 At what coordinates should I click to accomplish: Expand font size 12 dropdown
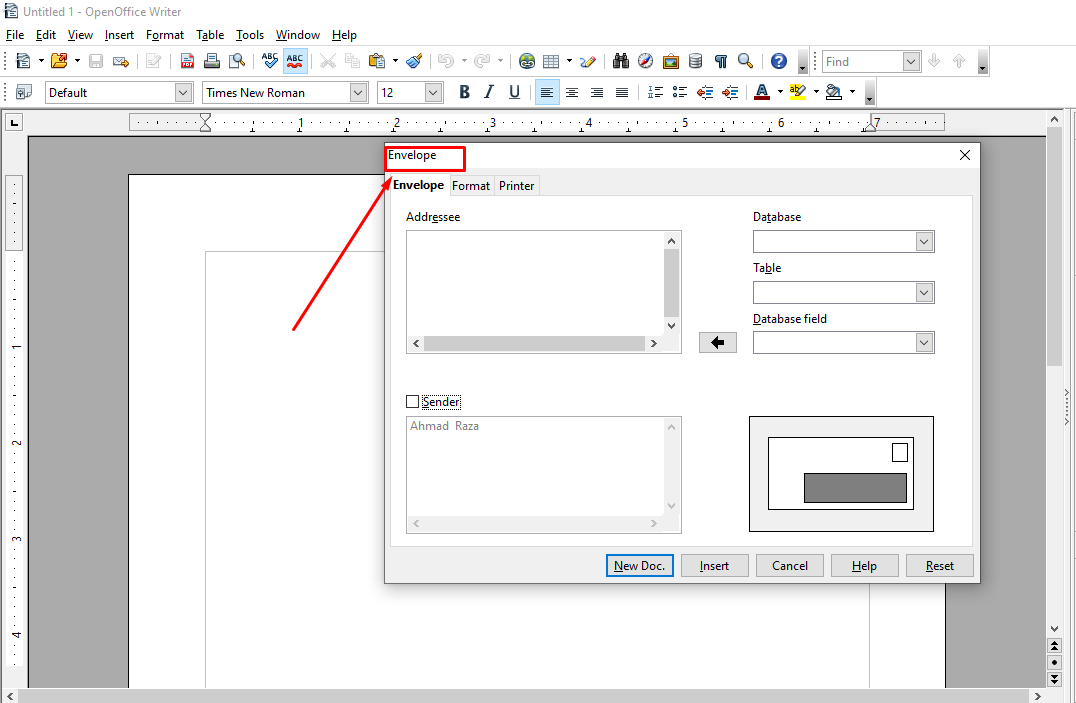pyautogui.click(x=433, y=92)
